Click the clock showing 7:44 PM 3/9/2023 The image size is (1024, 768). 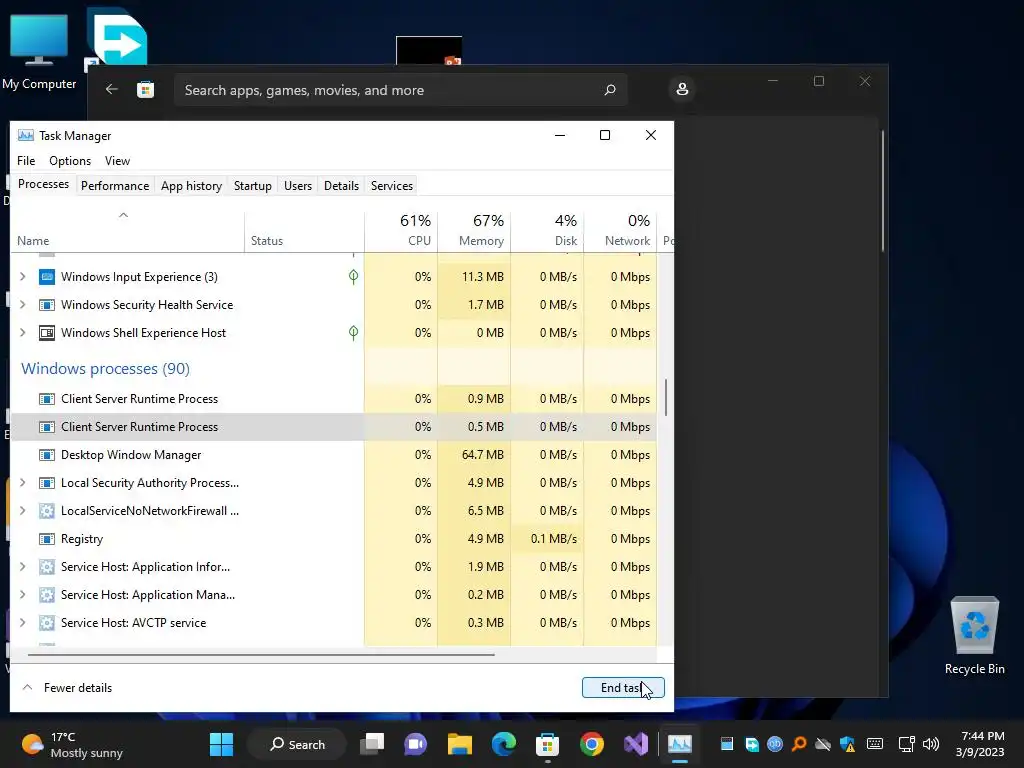point(980,744)
